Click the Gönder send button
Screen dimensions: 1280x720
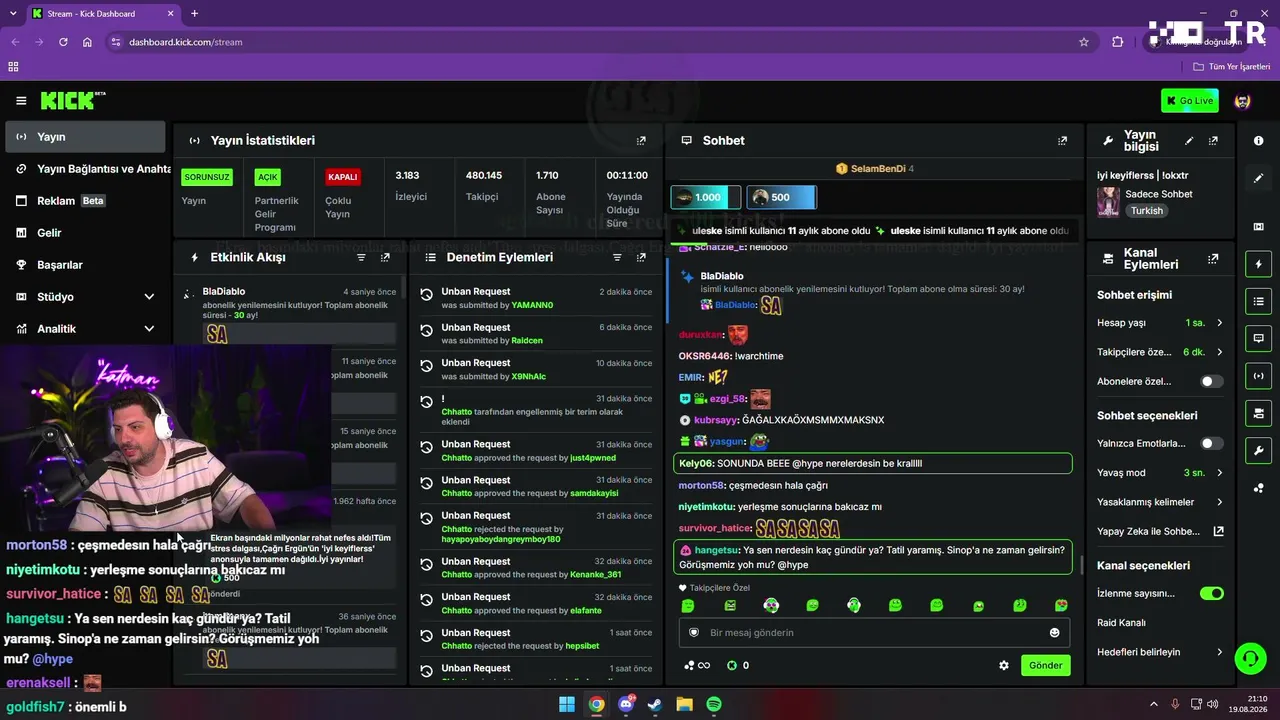pos(1046,665)
